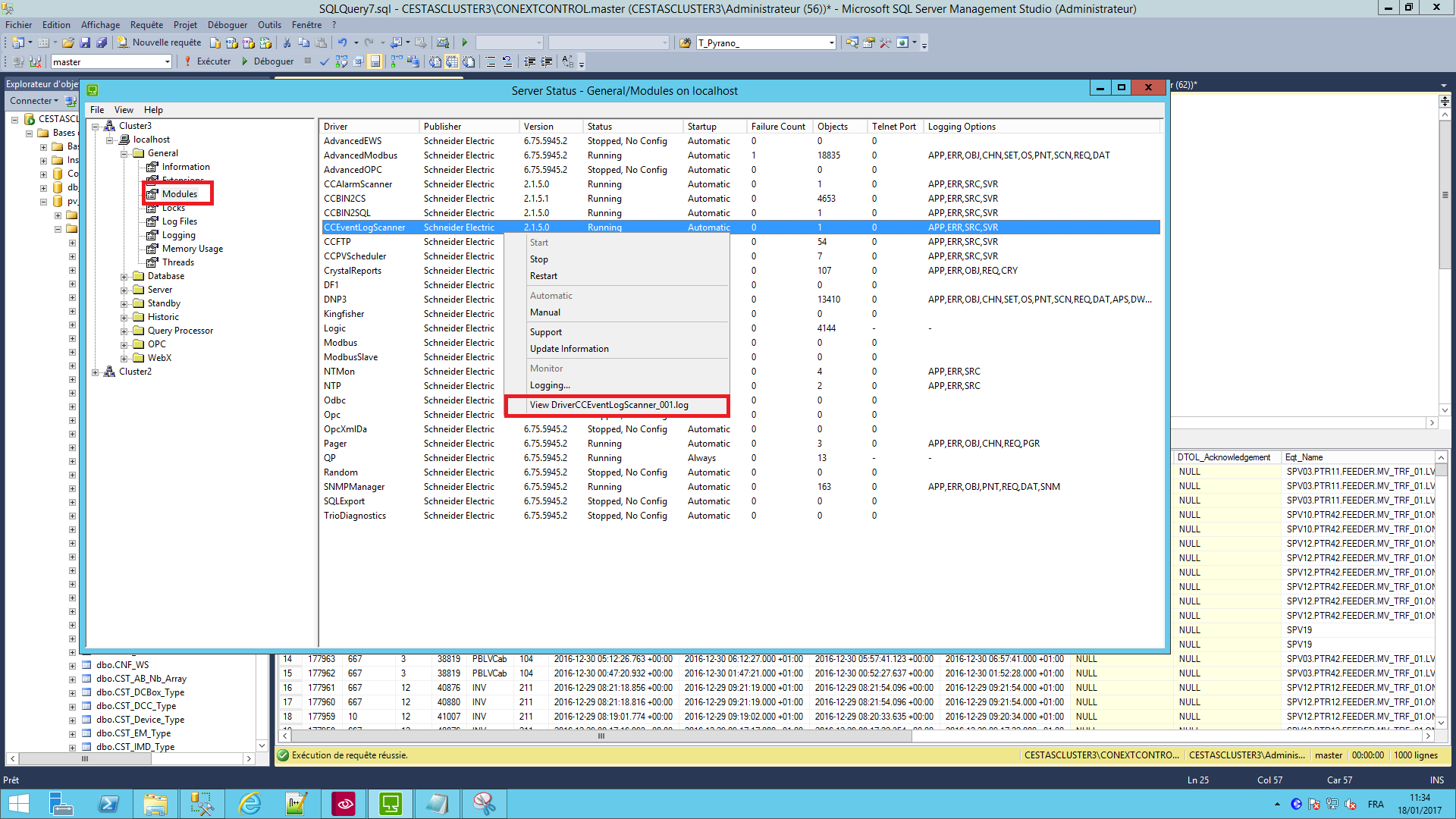This screenshot has width=1456, height=819.
Task: Click the PowerShell taskbar icon
Action: point(108,804)
